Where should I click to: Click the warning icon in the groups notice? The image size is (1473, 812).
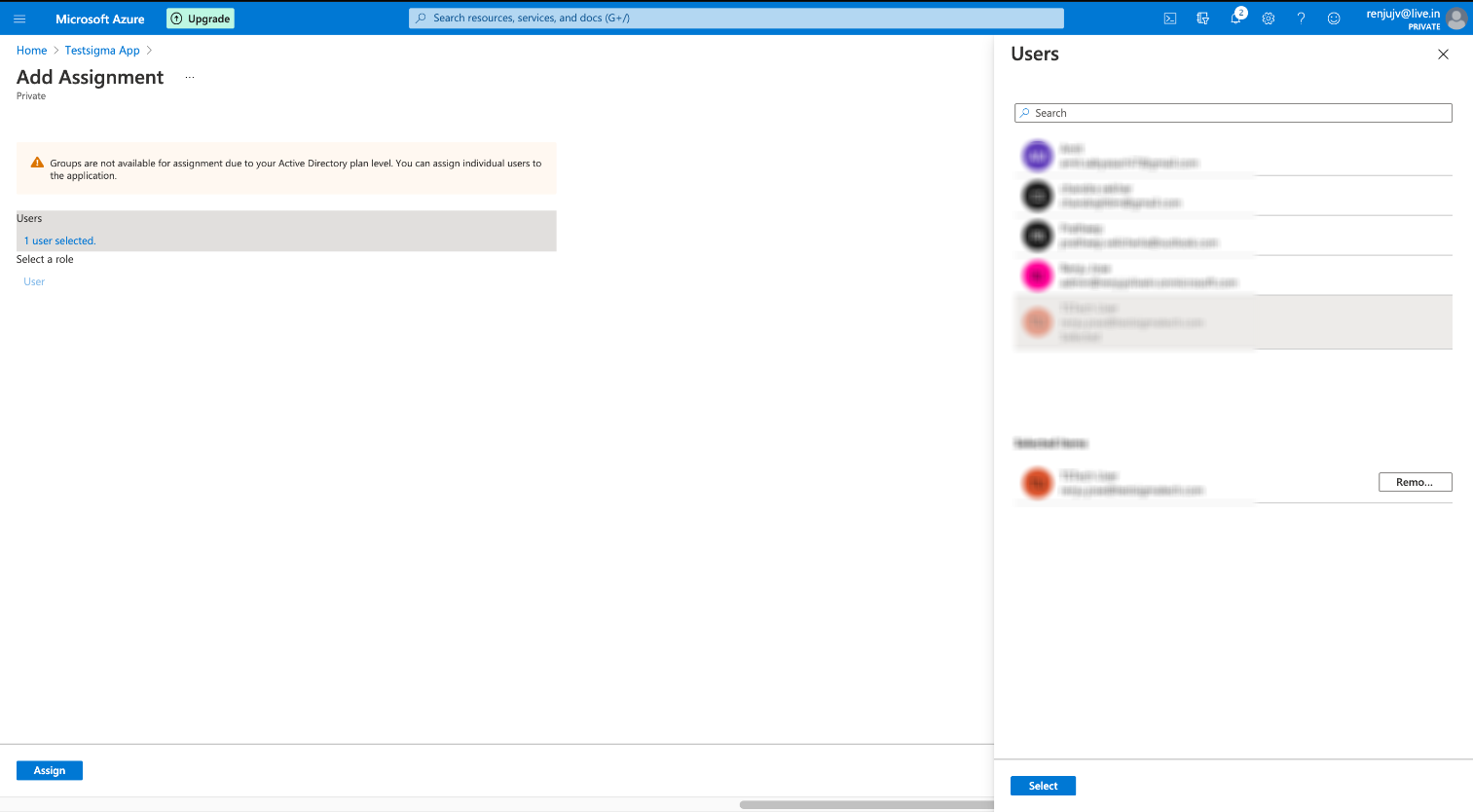coord(37,164)
